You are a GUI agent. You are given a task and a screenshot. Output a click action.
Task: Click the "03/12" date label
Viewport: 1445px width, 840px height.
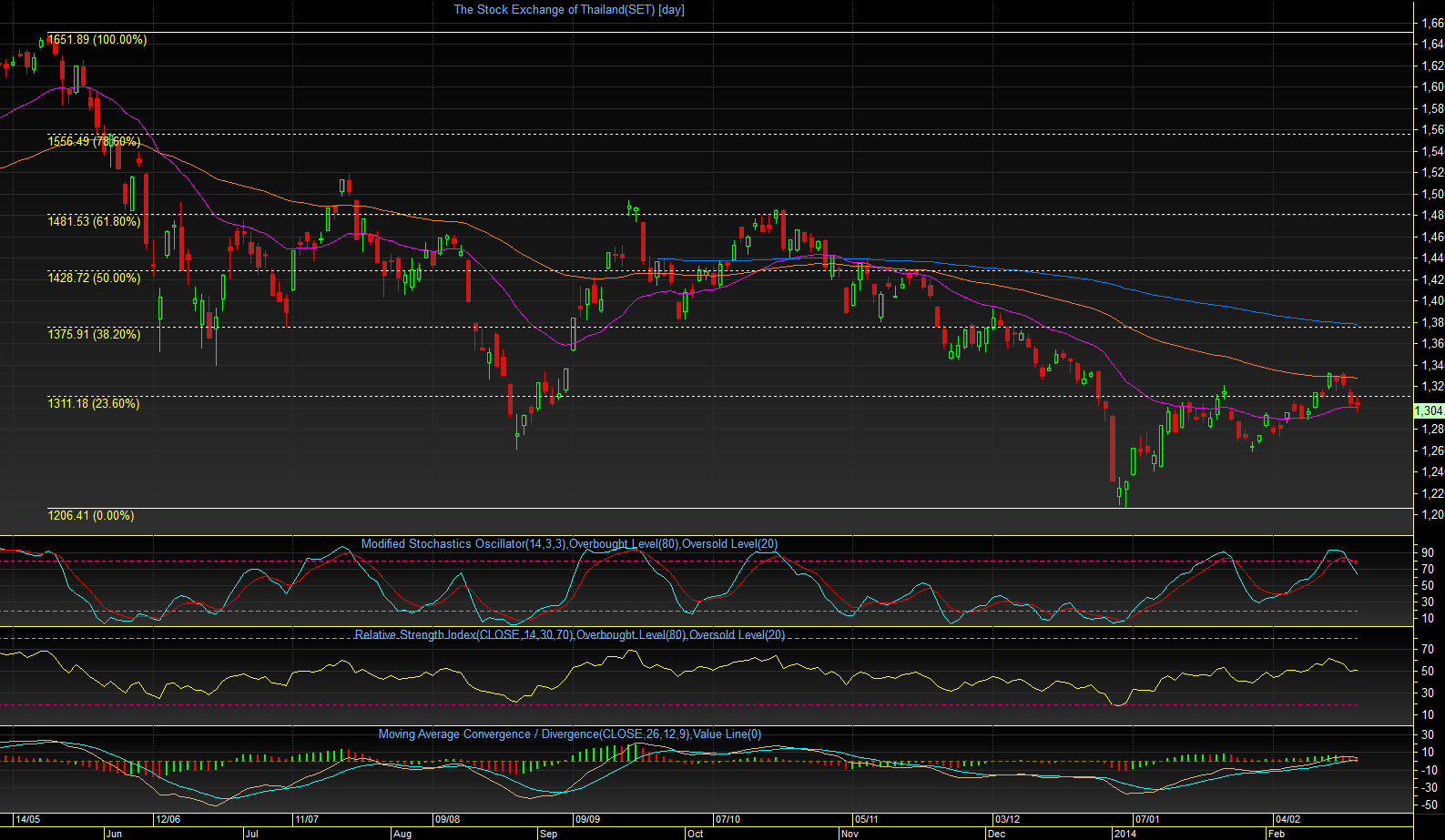1007,819
